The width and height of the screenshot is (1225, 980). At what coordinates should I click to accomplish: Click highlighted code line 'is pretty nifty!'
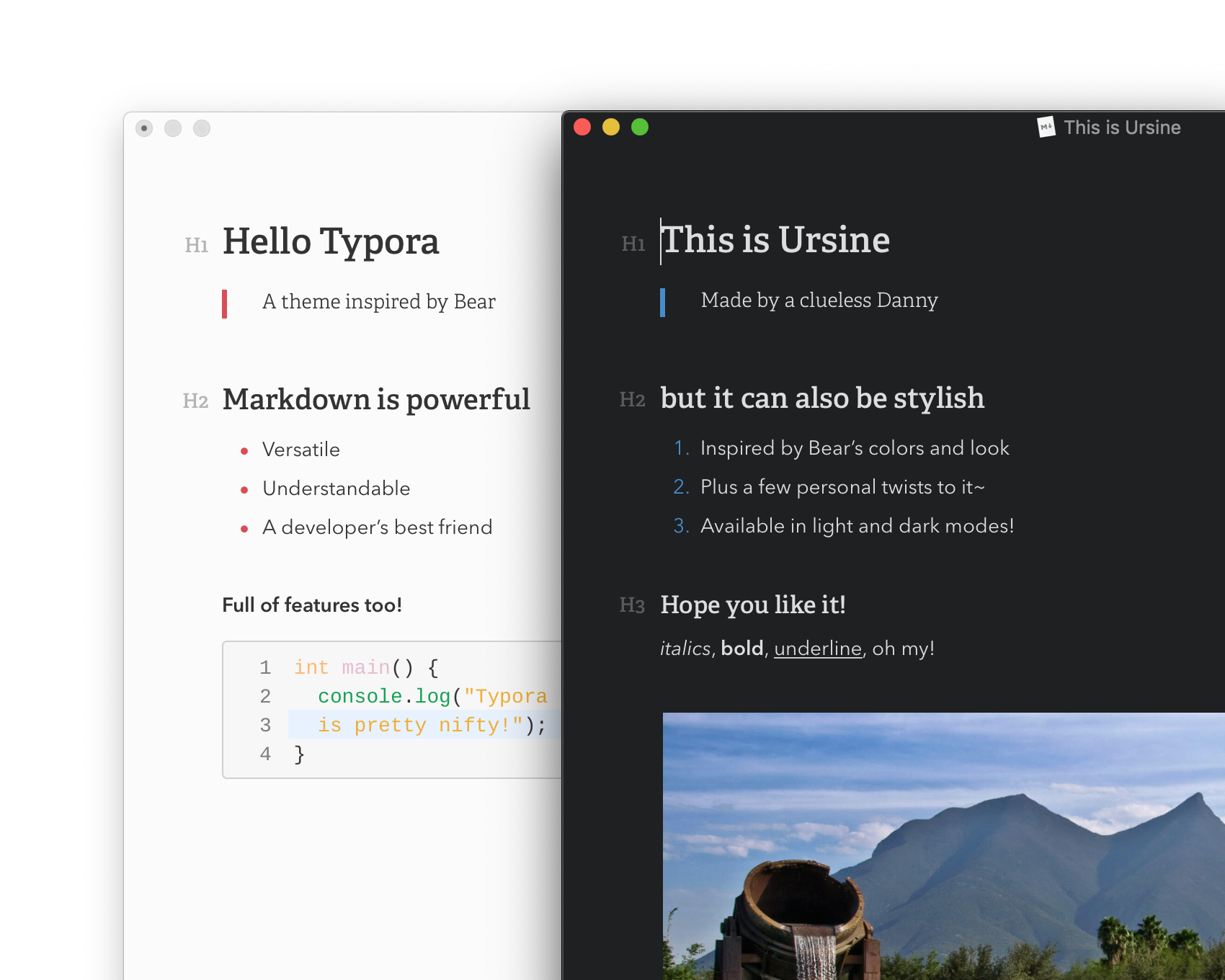[x=432, y=726]
